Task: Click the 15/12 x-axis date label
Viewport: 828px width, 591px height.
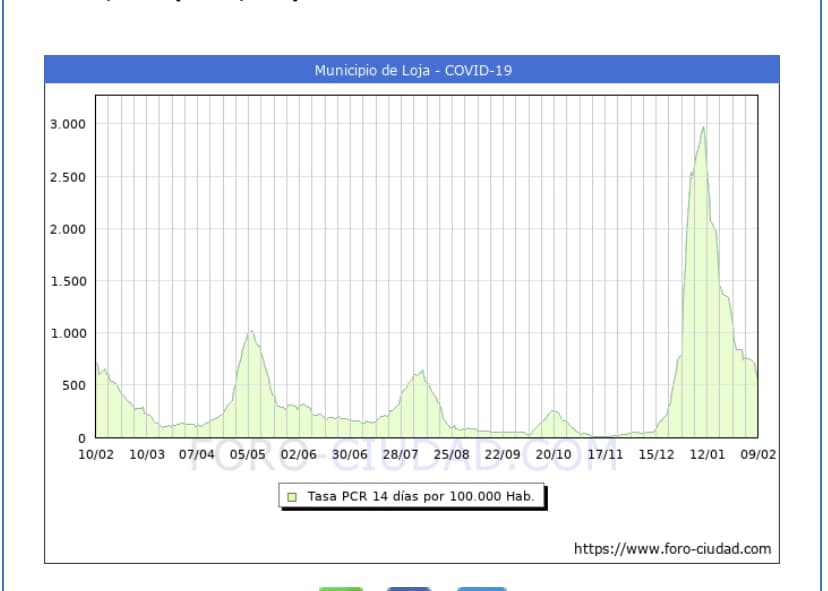Action: (655, 454)
